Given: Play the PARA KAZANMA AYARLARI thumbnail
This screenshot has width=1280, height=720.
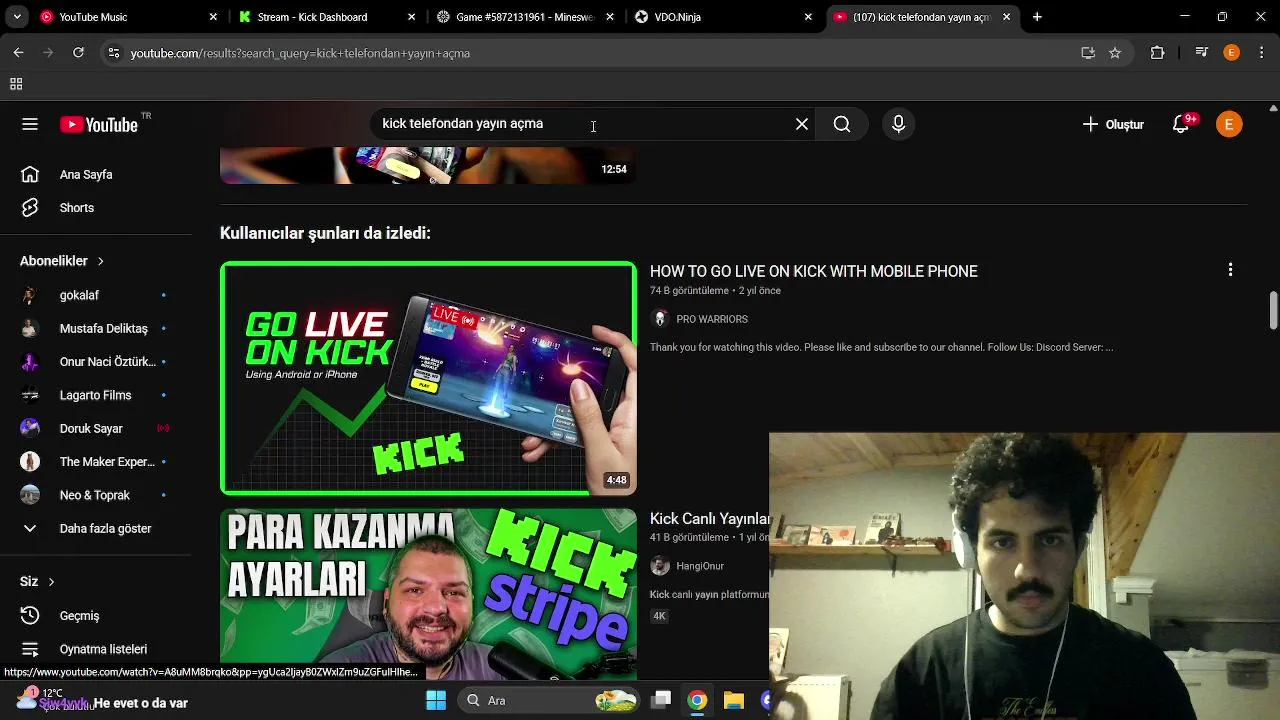Looking at the screenshot, I should pos(428,594).
